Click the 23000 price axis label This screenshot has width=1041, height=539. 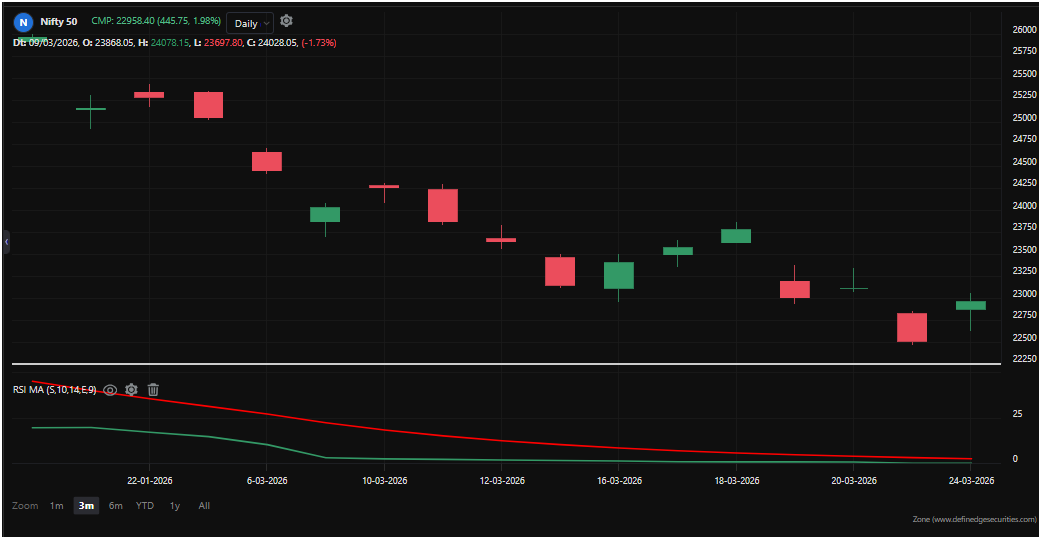point(1022,293)
